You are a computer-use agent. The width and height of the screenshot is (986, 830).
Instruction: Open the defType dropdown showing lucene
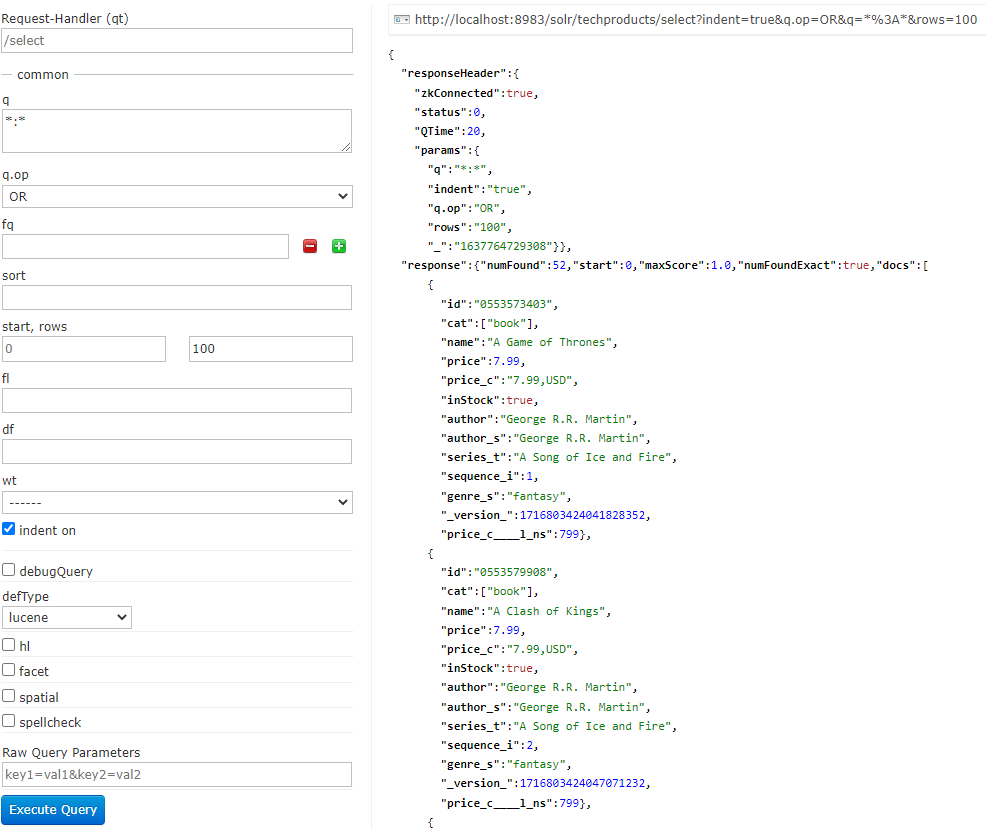tap(67, 617)
